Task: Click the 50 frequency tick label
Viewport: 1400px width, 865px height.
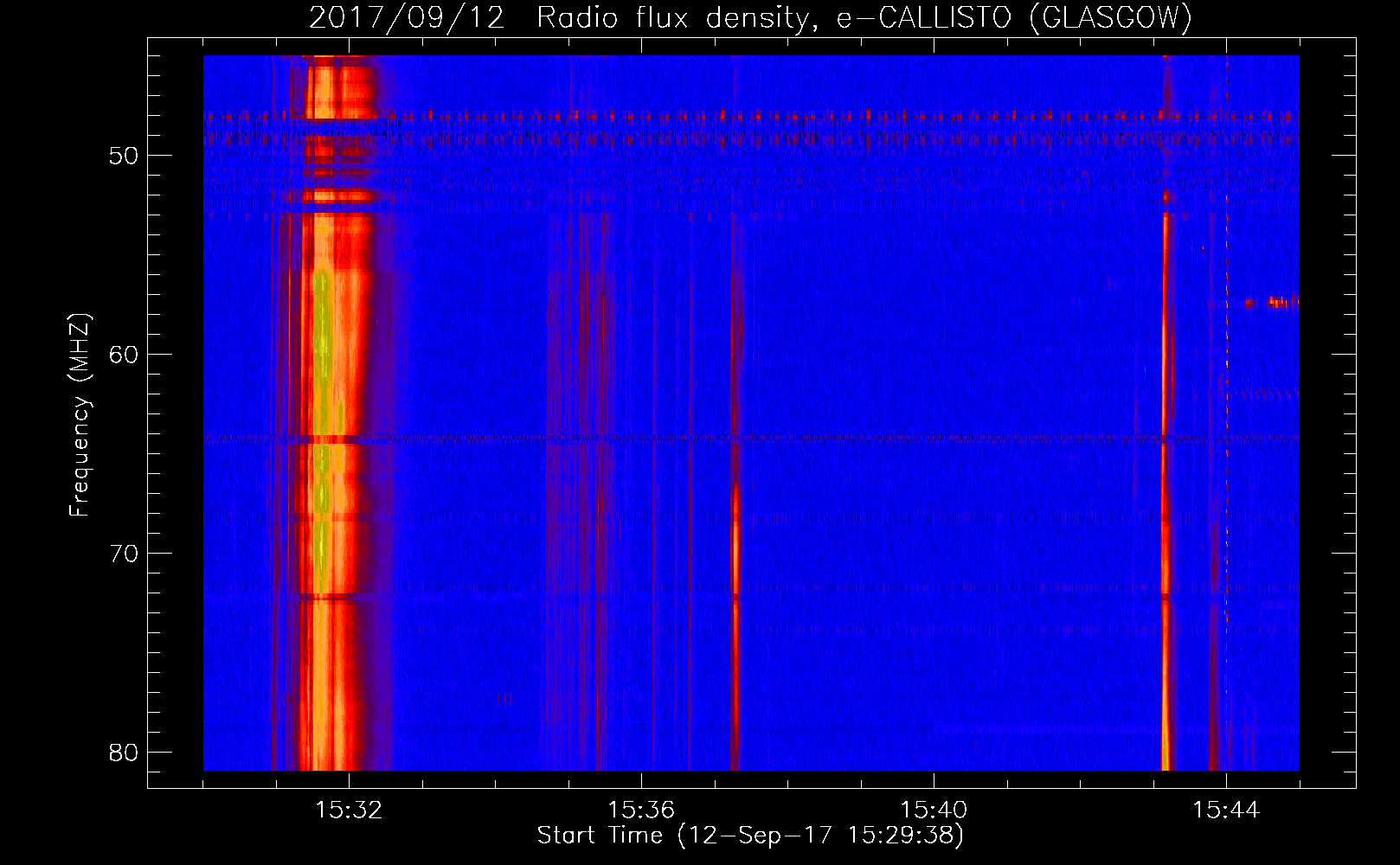Action: [x=124, y=156]
